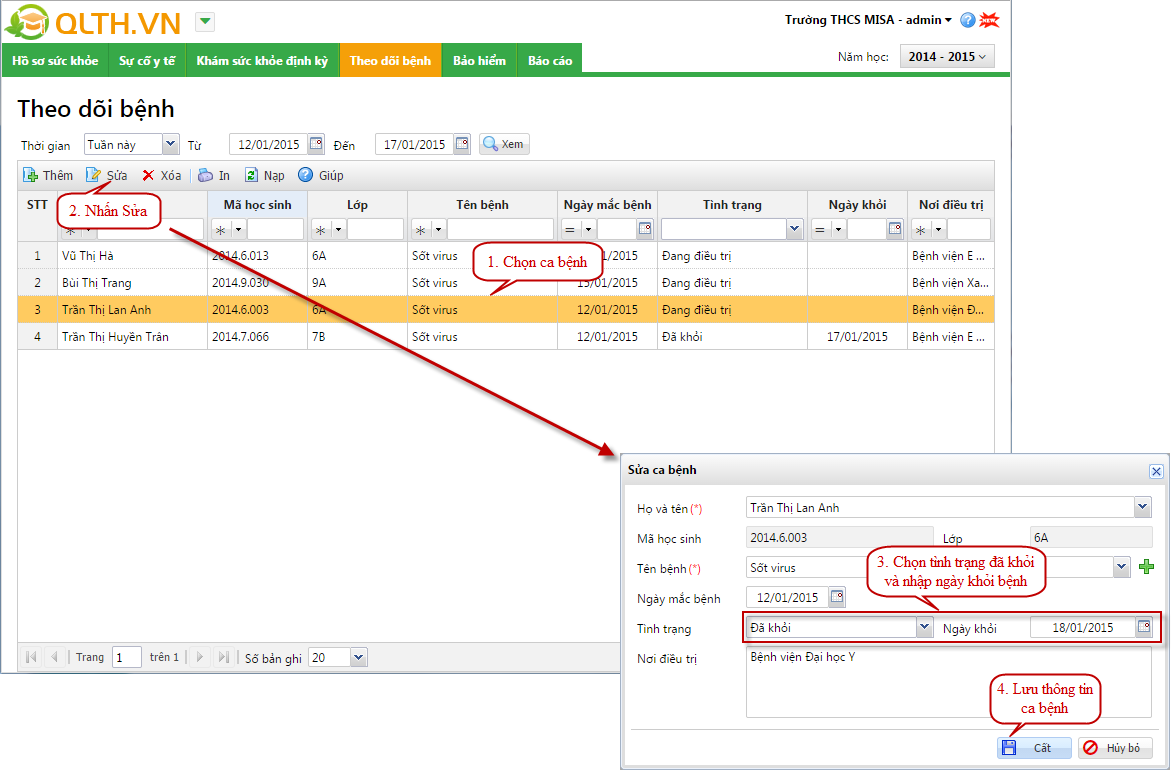This screenshot has width=1172, height=771.
Task: Click the Hủy bỏ cancel button
Action: pos(1115,748)
